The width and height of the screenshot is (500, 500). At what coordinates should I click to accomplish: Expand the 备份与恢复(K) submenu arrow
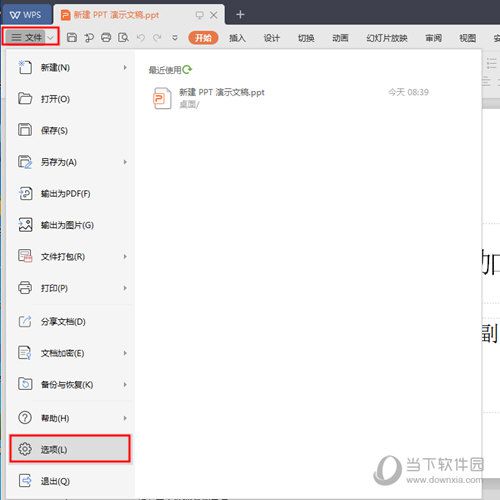tap(125, 384)
